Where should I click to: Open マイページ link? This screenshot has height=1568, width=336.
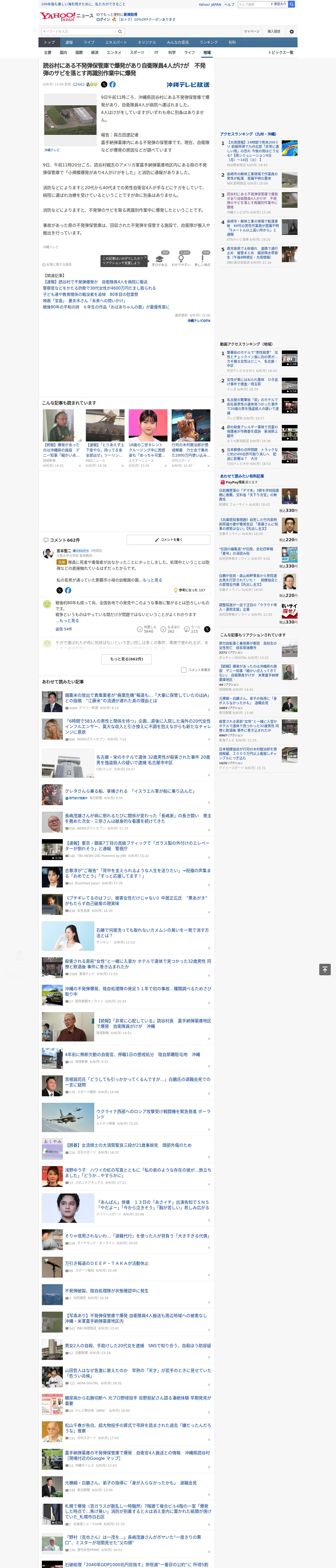(252, 32)
